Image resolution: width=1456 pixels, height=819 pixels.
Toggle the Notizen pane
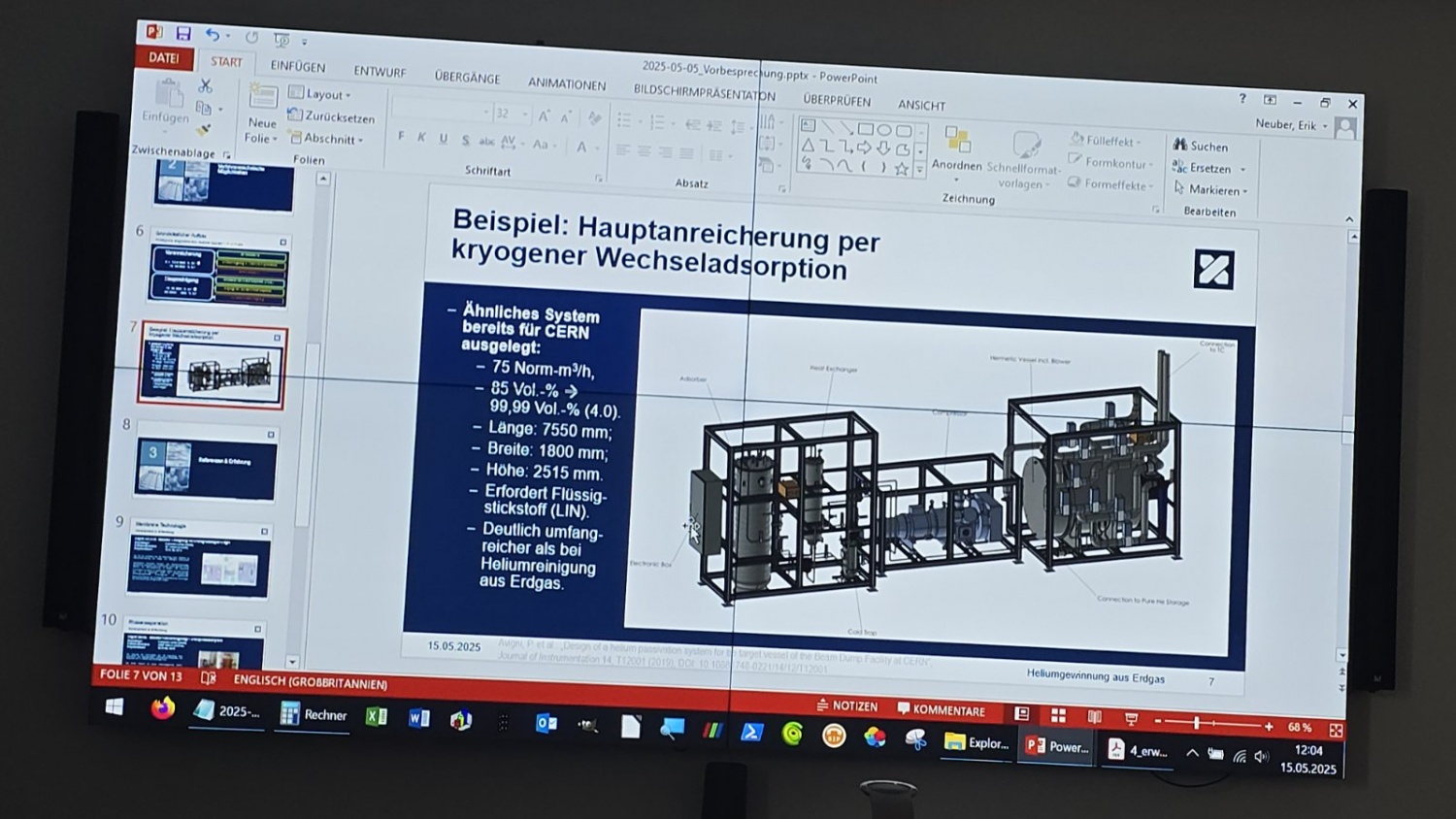(x=847, y=706)
